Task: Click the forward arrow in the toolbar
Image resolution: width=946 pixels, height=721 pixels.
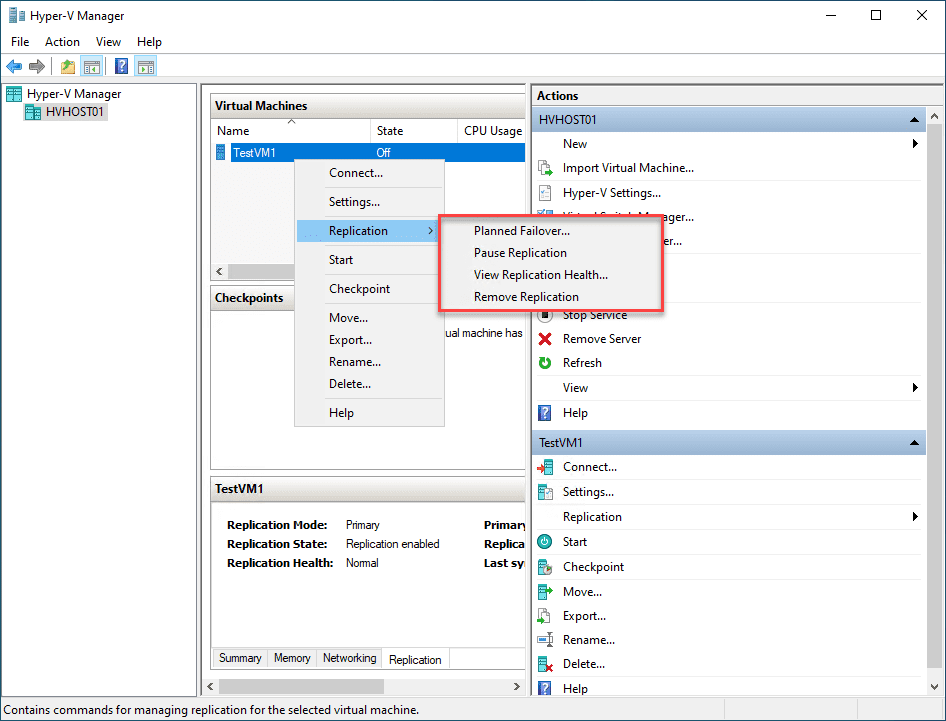Action: click(37, 66)
